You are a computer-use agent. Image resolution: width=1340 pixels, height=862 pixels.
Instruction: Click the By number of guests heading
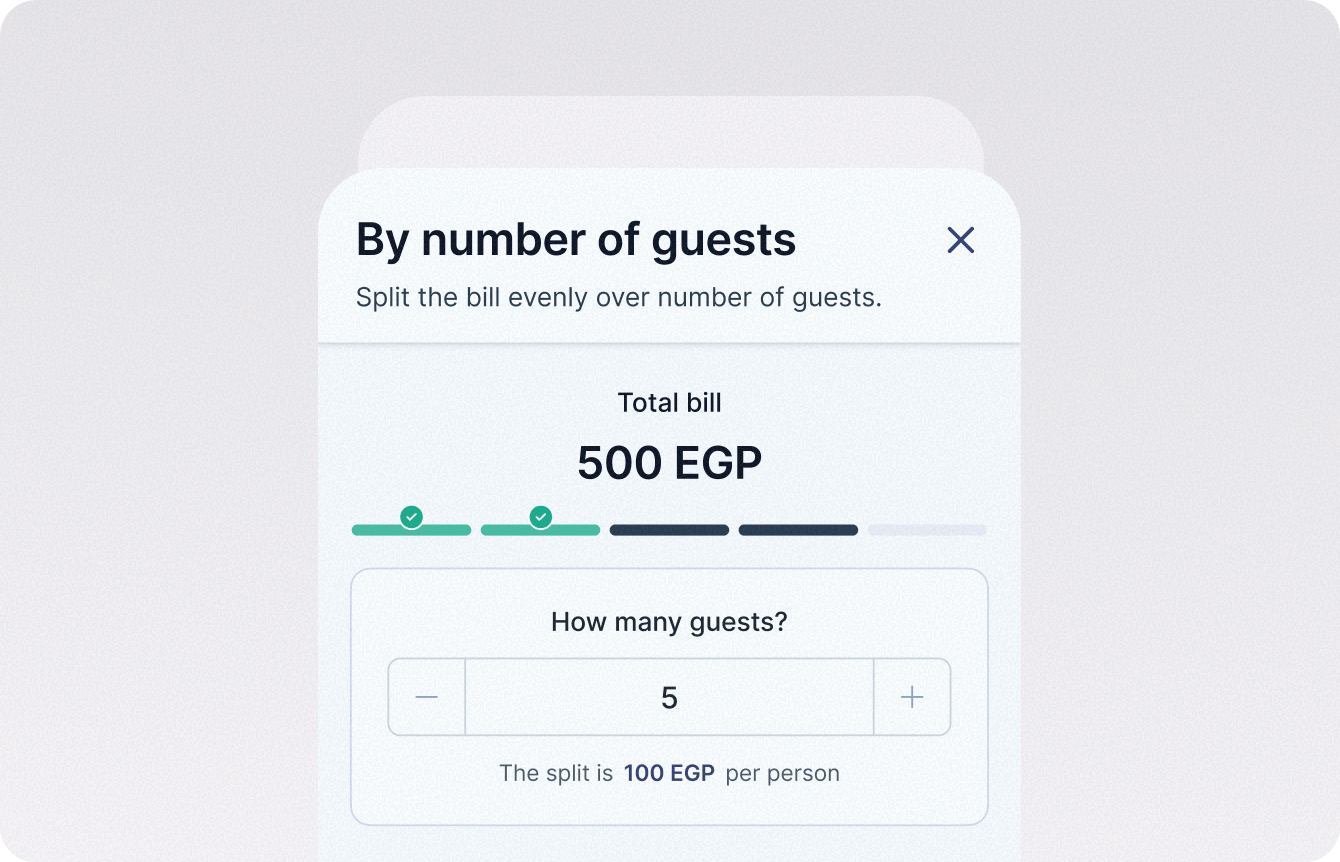[x=576, y=240]
